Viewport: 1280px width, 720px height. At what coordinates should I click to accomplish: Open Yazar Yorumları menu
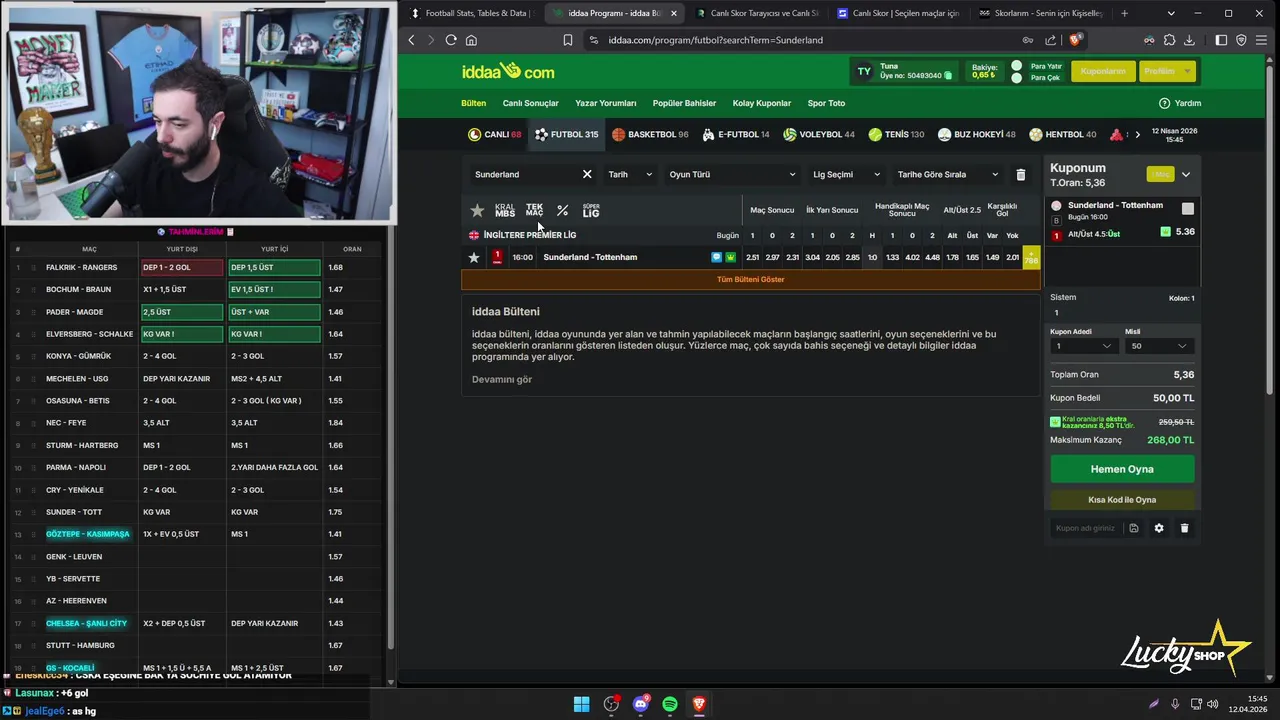(605, 103)
